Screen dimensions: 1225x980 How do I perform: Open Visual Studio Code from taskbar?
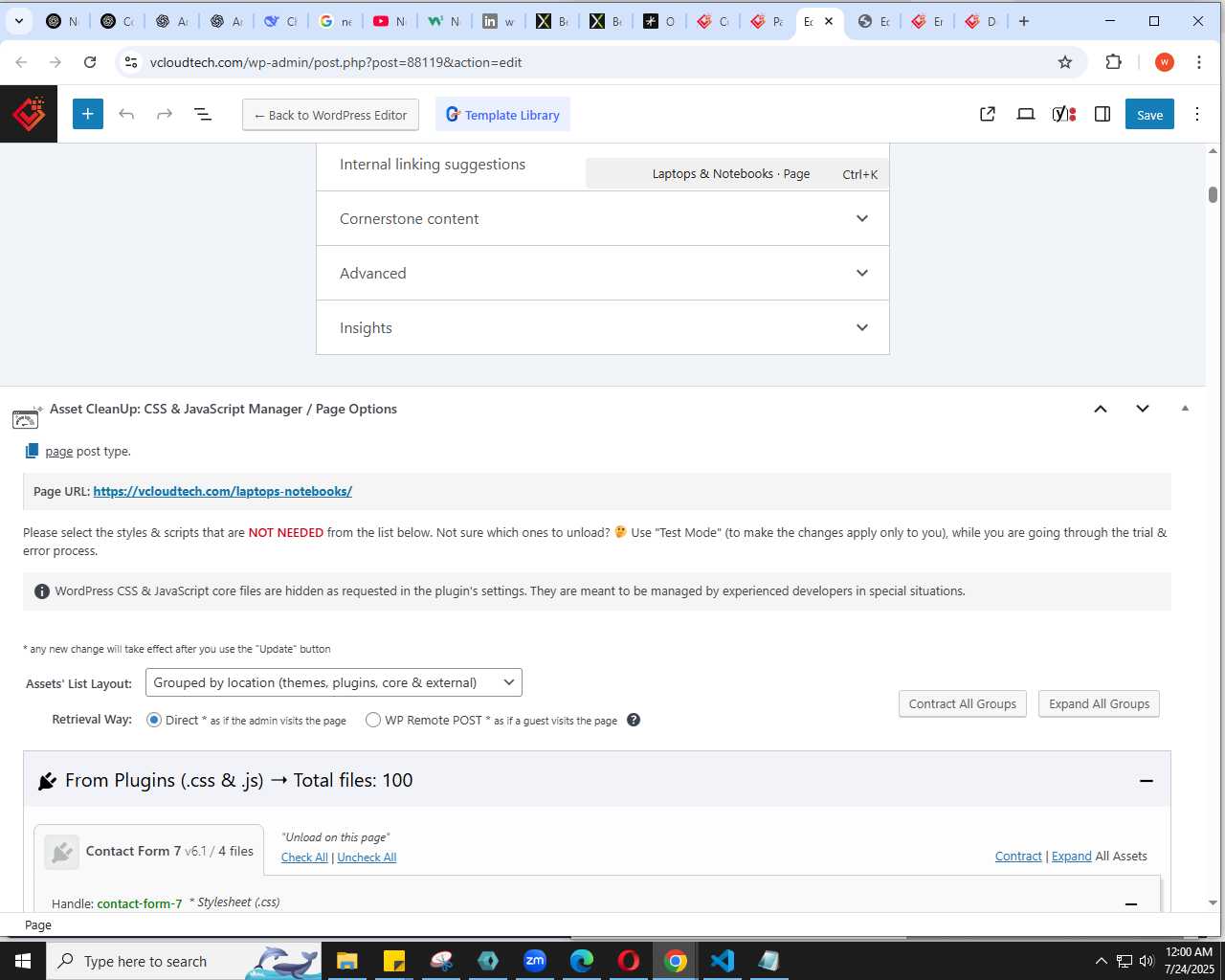[723, 961]
